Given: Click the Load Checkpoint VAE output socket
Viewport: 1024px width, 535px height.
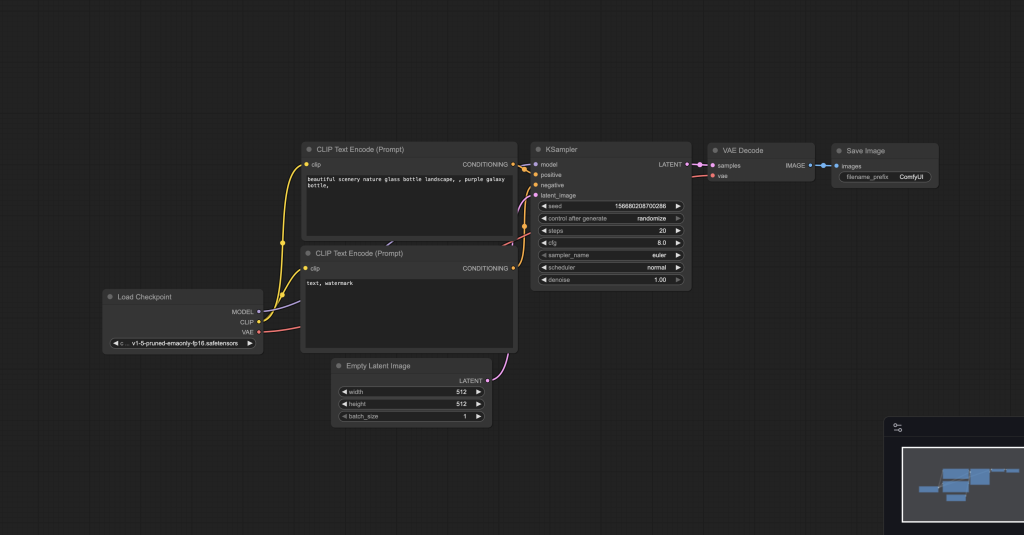Looking at the screenshot, I should (x=259, y=332).
